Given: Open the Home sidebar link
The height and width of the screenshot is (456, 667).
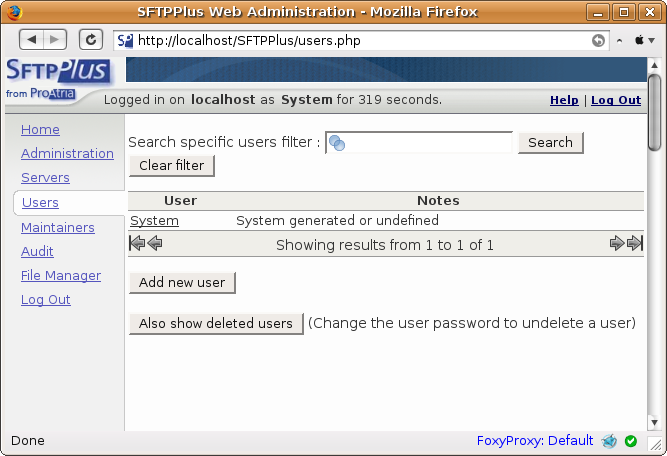Looking at the screenshot, I should [x=40, y=129].
